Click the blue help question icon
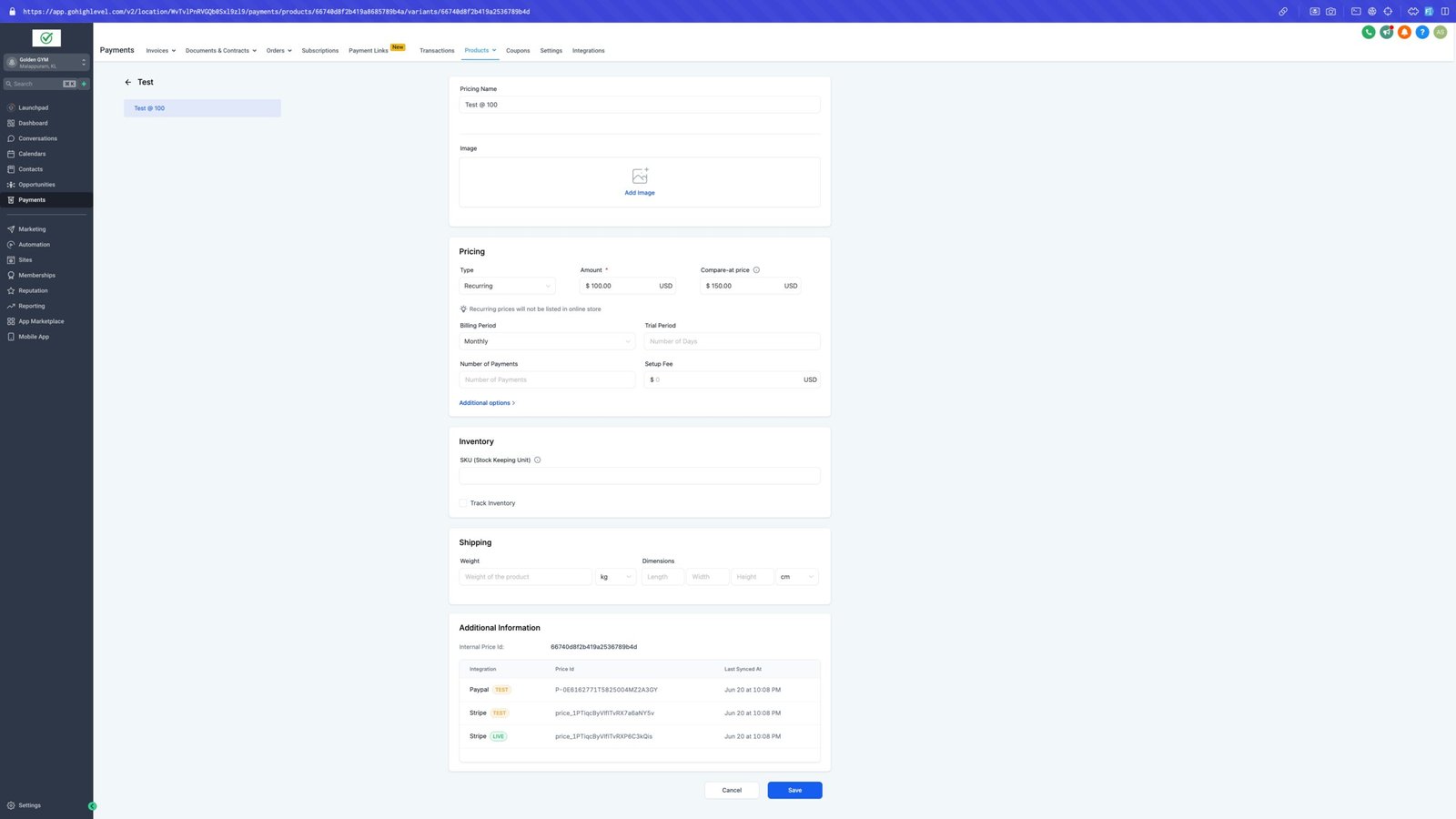 click(x=1421, y=32)
